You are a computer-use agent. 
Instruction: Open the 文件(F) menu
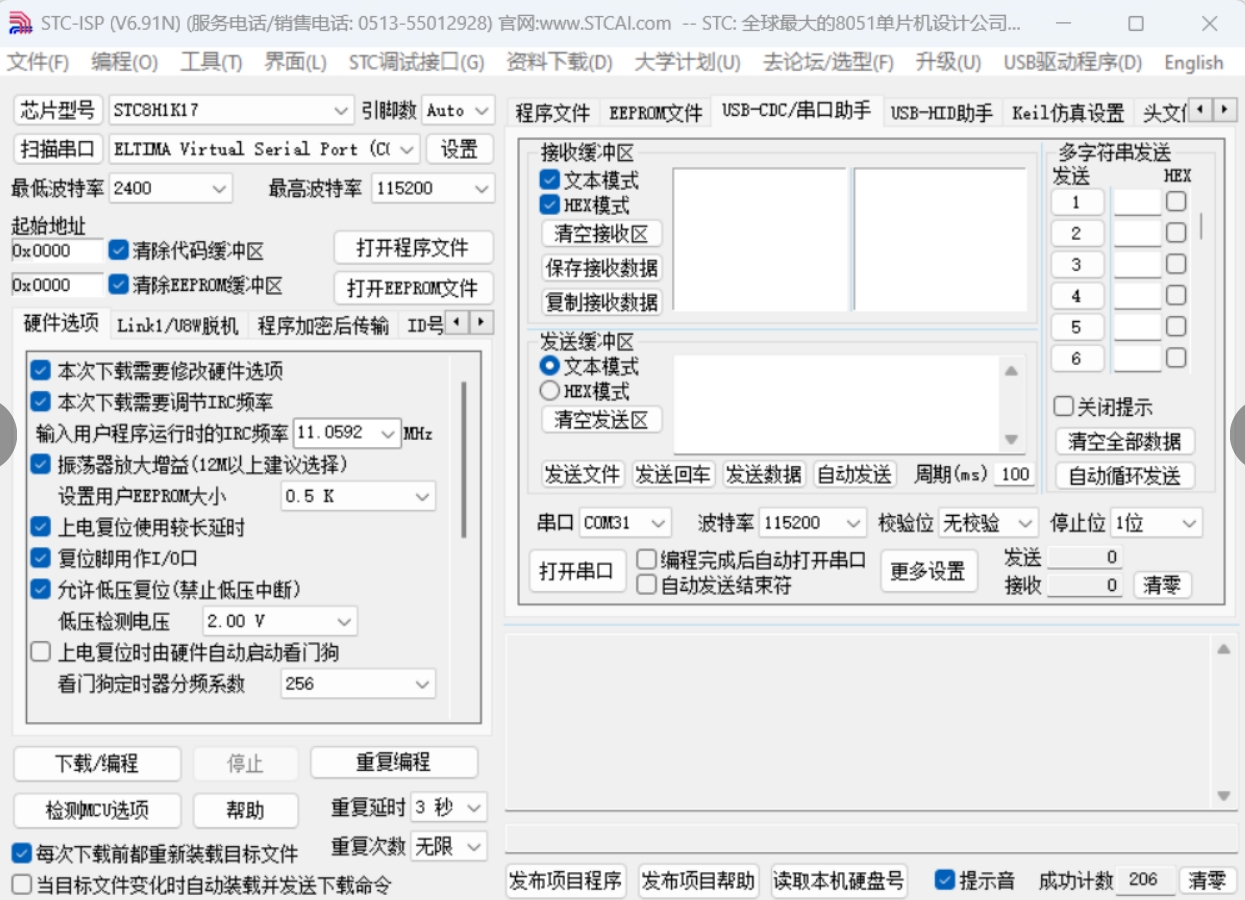pos(38,62)
